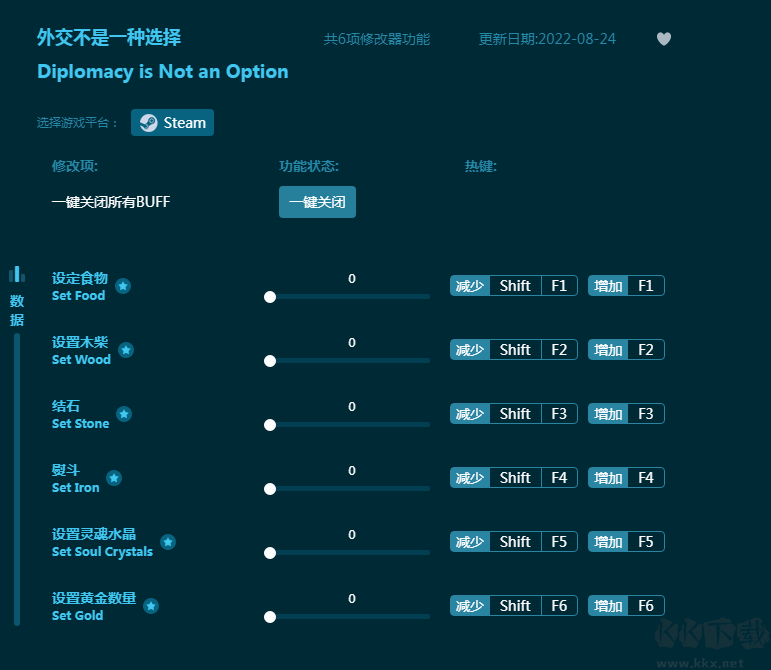This screenshot has width=771, height=670.
Task: Click the heart favorite icon
Action: pos(664,39)
